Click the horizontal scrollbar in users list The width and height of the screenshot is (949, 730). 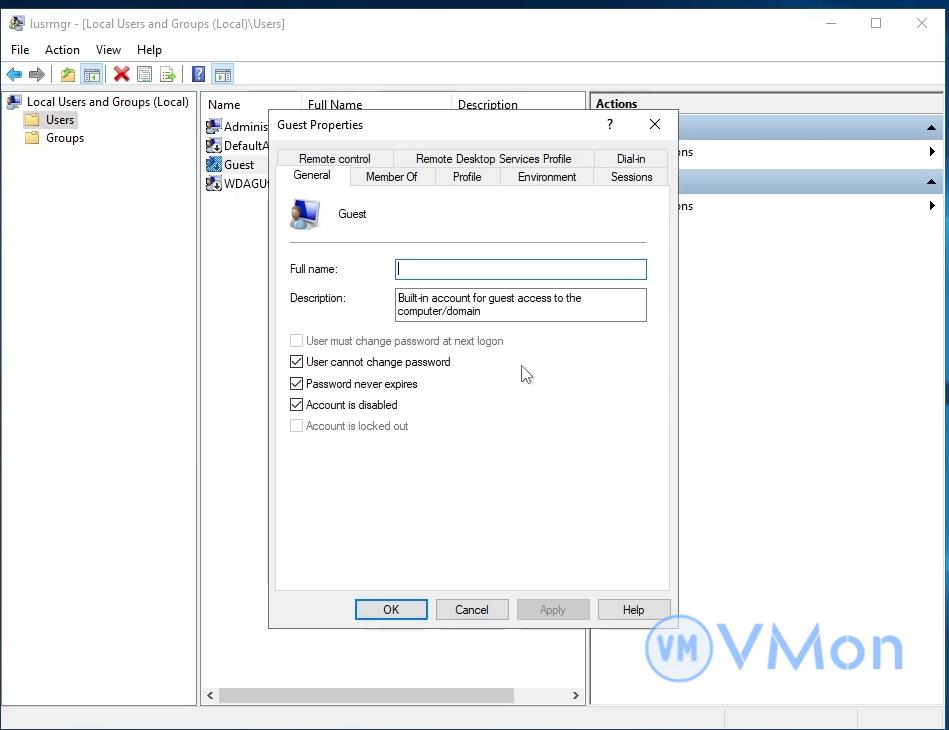pos(366,695)
